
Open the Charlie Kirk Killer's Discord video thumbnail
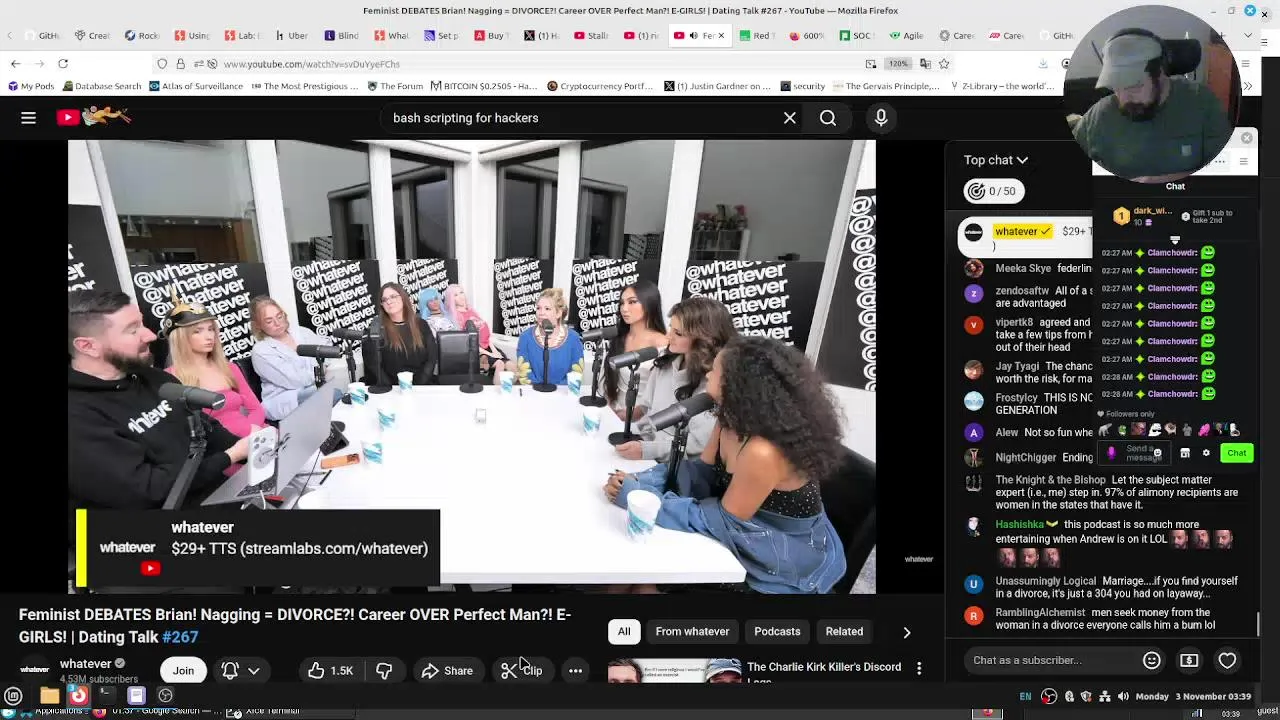674,670
